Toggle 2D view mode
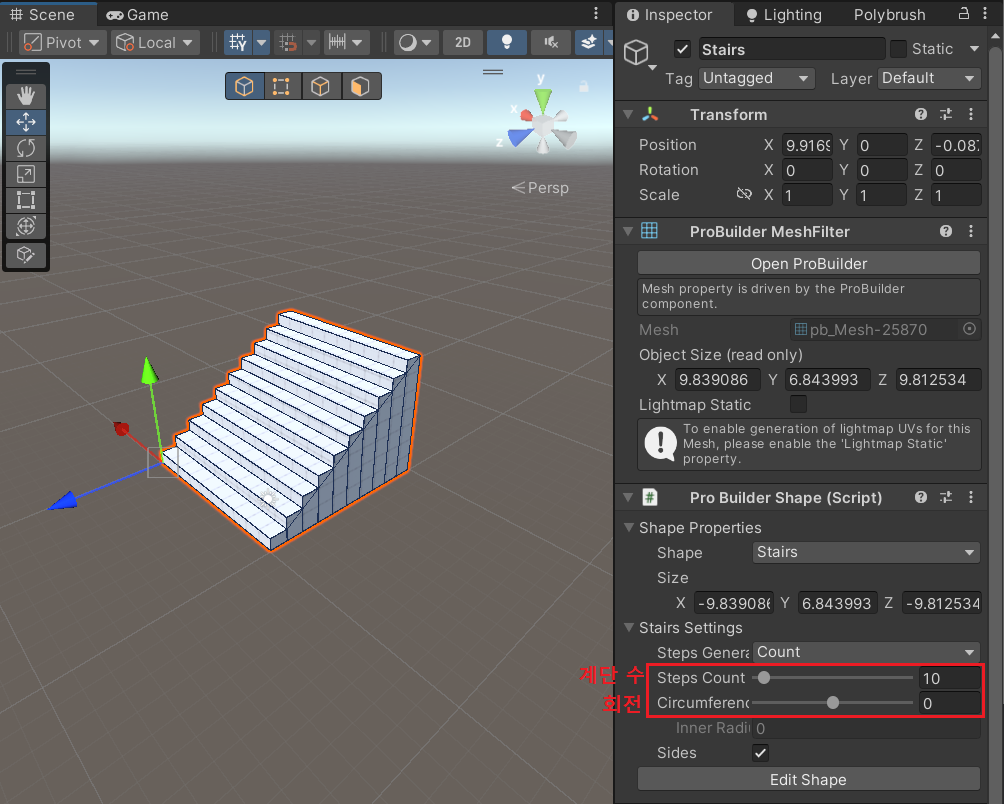This screenshot has height=804, width=1004. [462, 43]
